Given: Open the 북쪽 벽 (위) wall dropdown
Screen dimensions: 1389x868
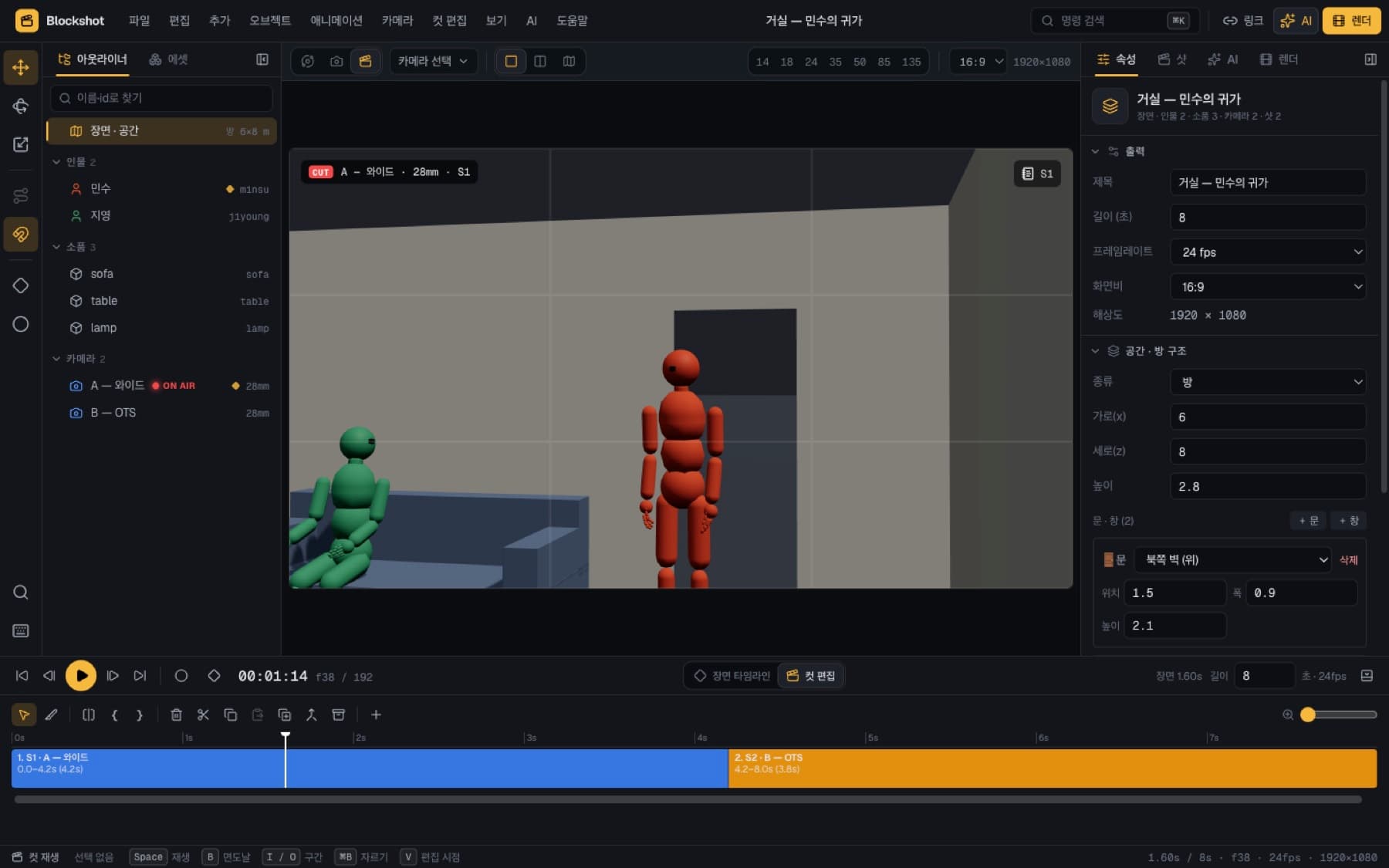Looking at the screenshot, I should (1232, 559).
